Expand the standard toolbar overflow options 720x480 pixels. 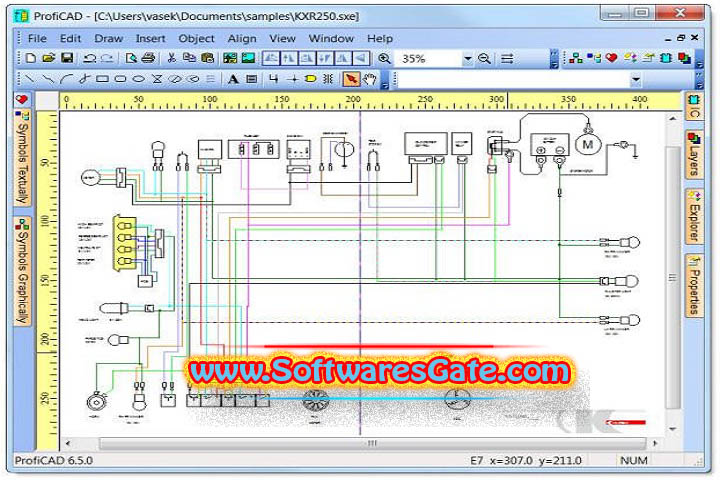pos(554,59)
